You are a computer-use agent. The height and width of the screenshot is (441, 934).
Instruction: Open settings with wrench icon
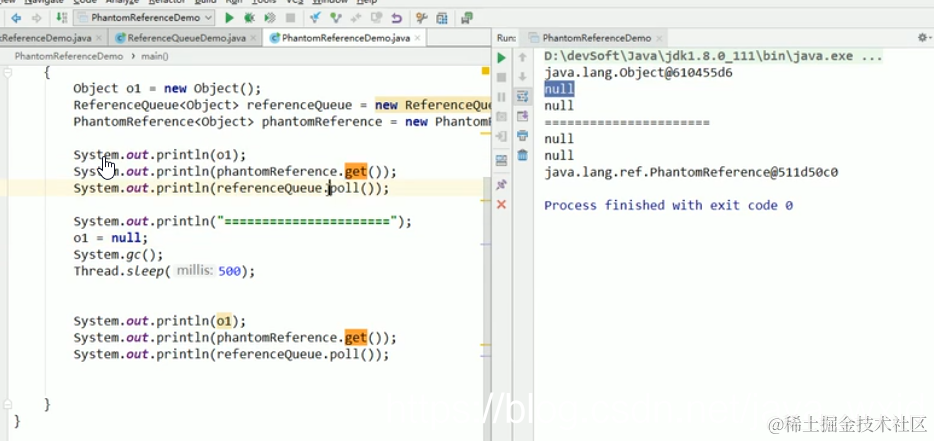tap(422, 18)
